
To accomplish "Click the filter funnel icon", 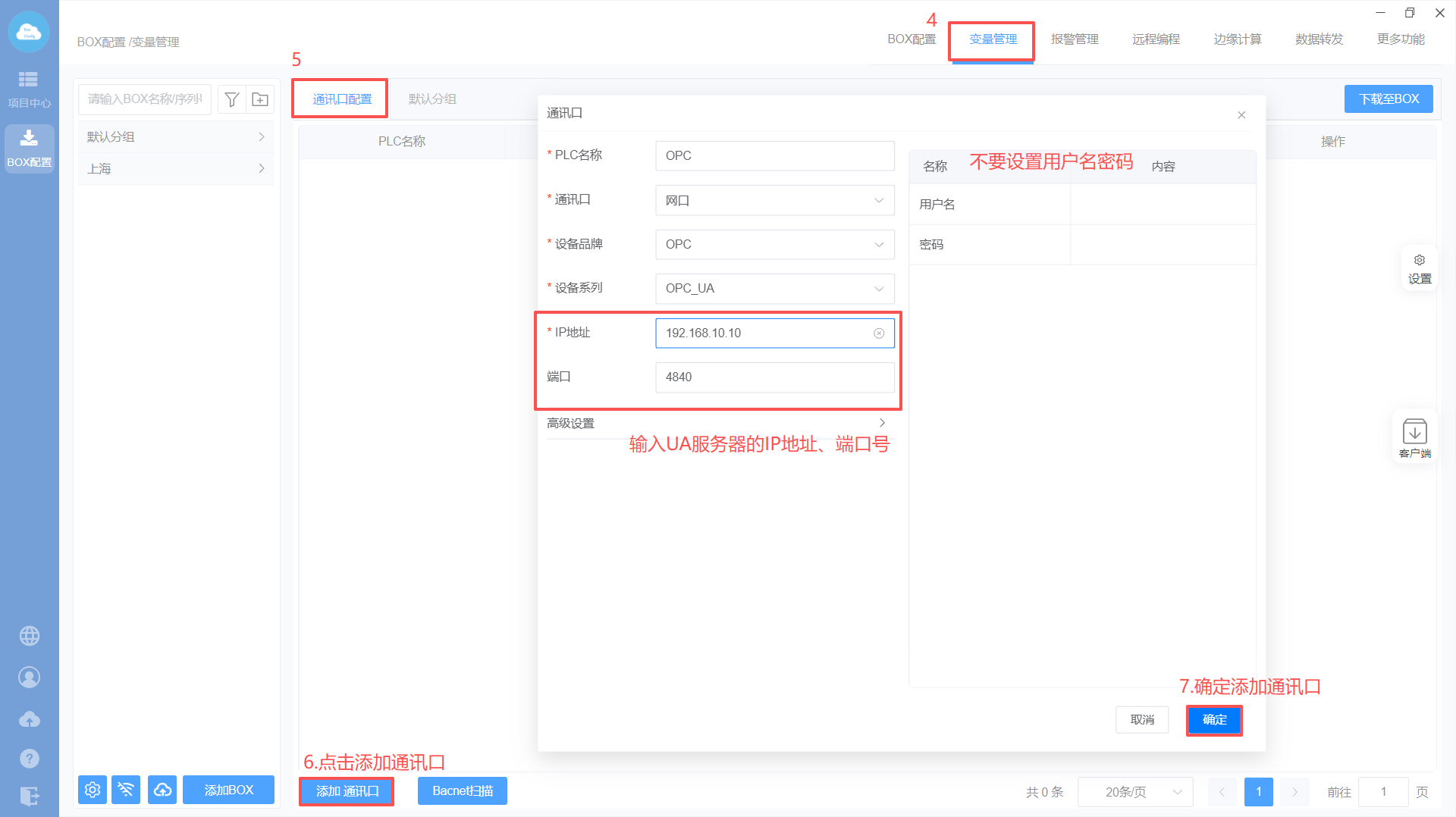I will point(232,99).
